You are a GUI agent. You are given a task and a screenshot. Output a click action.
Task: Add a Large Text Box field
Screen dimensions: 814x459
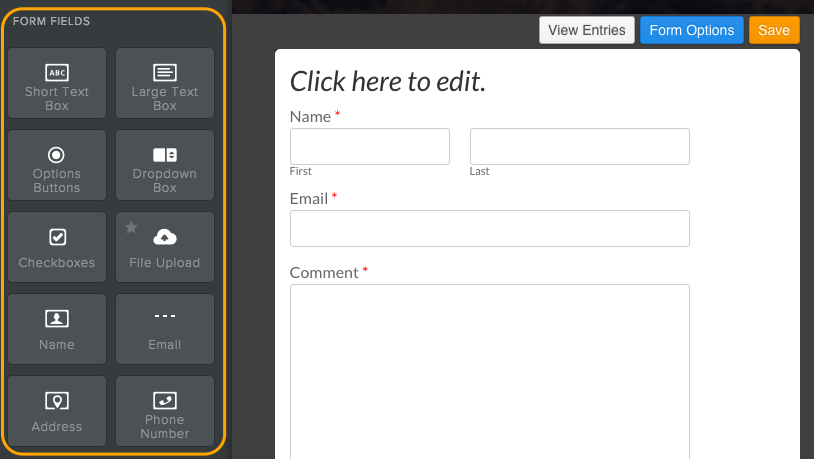click(x=165, y=83)
